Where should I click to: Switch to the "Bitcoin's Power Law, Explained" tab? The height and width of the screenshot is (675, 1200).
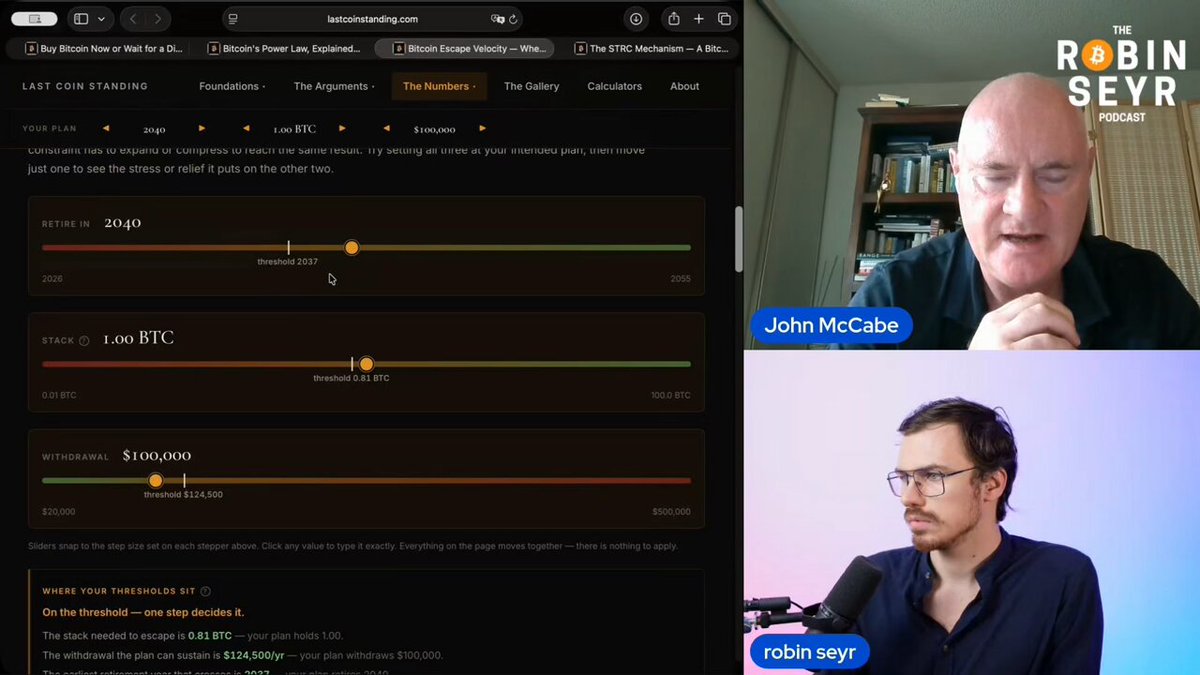(284, 48)
